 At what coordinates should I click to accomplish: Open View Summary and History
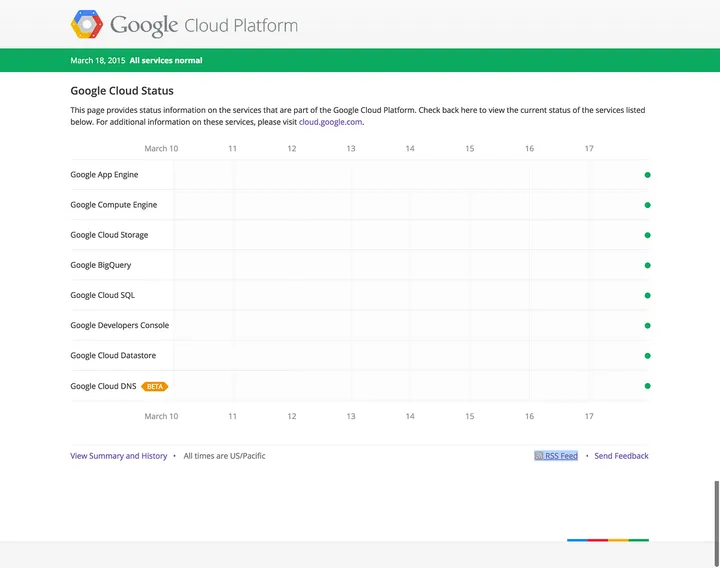(118, 456)
